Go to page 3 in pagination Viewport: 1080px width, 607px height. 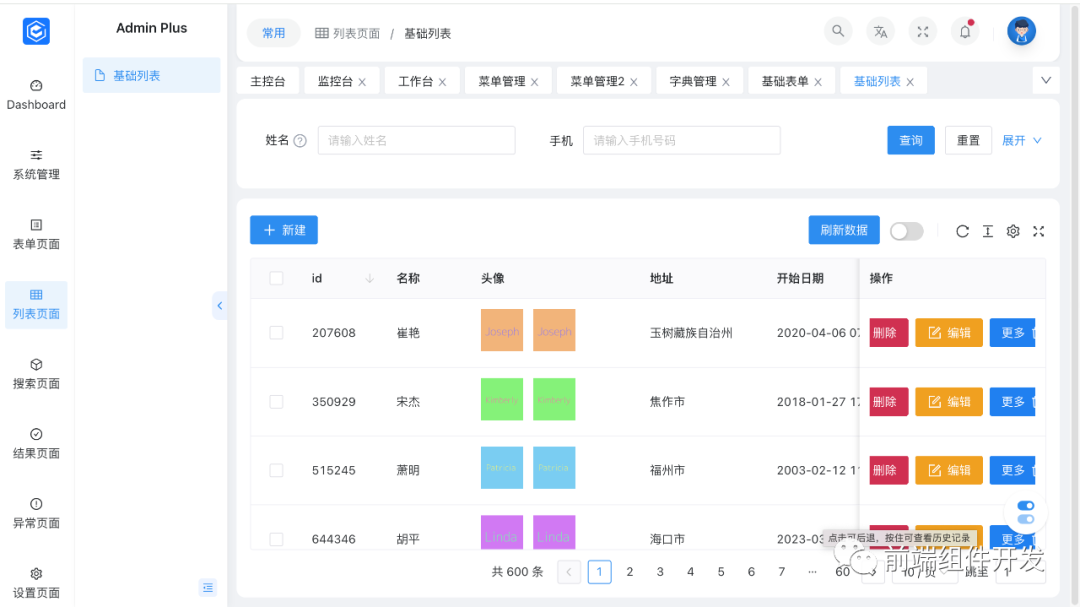click(660, 571)
